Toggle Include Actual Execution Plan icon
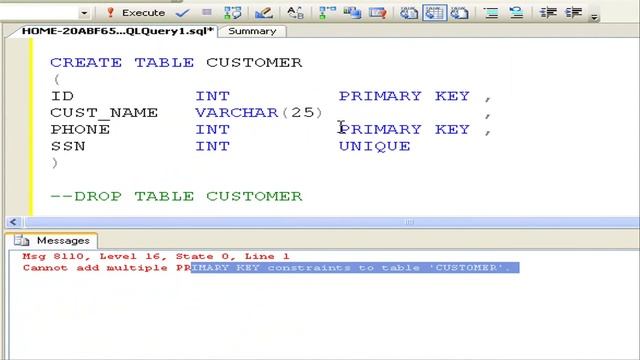 tap(327, 13)
